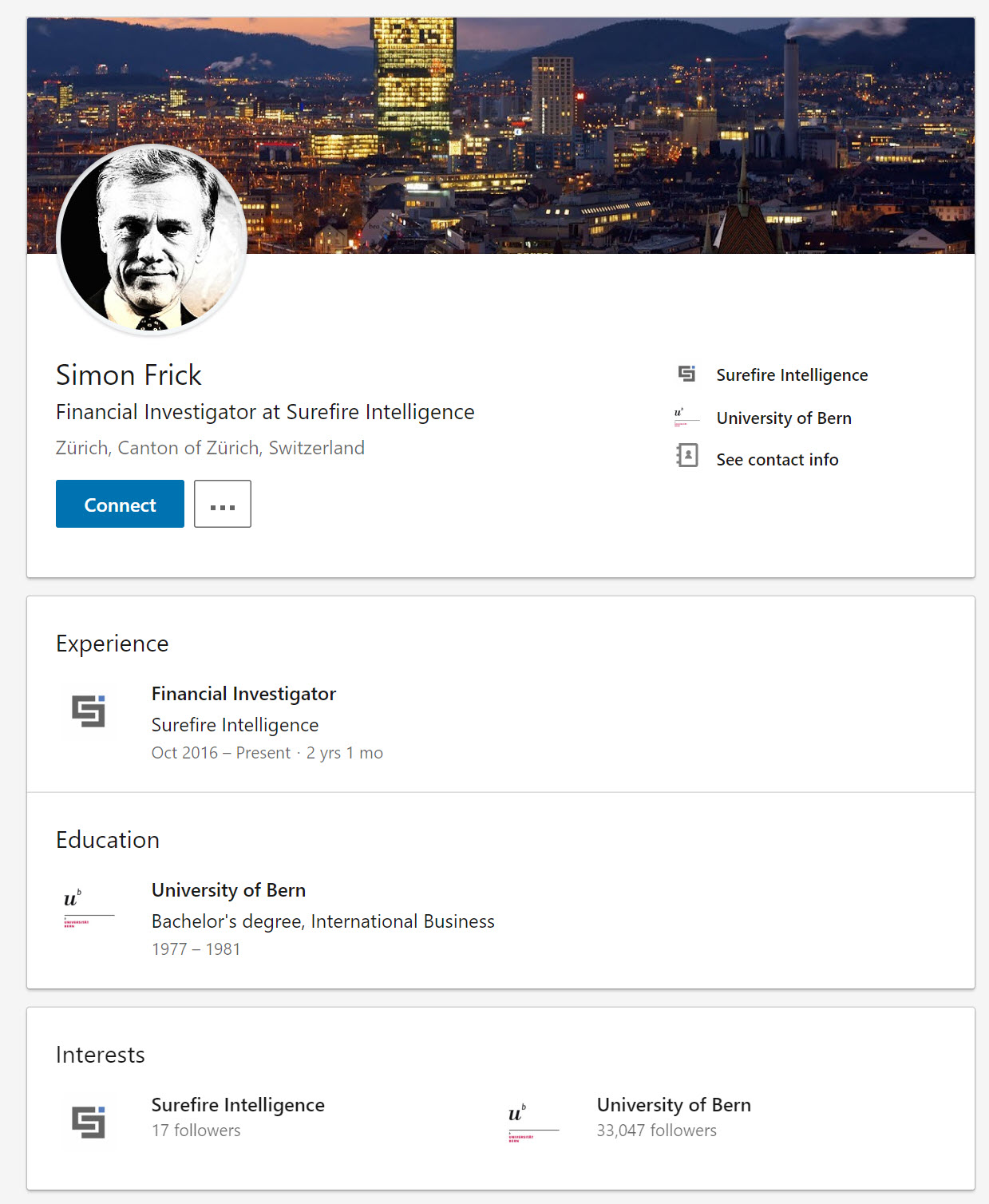This screenshot has width=989, height=1204.
Task: Click Surefire Intelligence company name under Experience
Action: [235, 725]
